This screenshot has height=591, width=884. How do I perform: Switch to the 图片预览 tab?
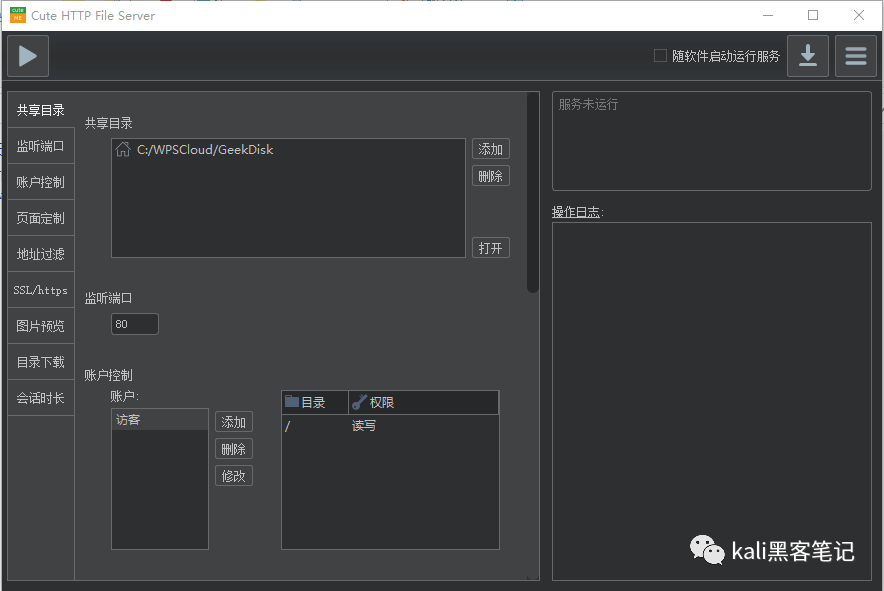click(41, 326)
